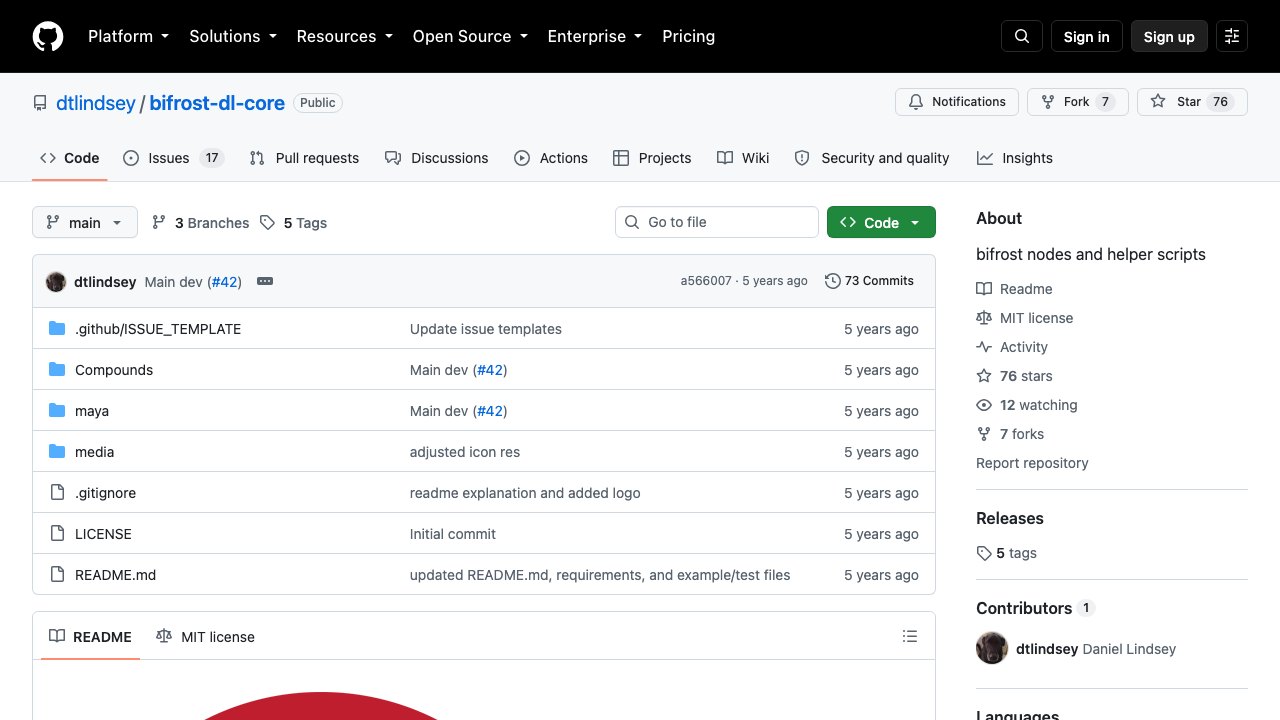Screen dimensions: 1280x720
Task: Open 5 tags under Releases
Action: point(1006,553)
